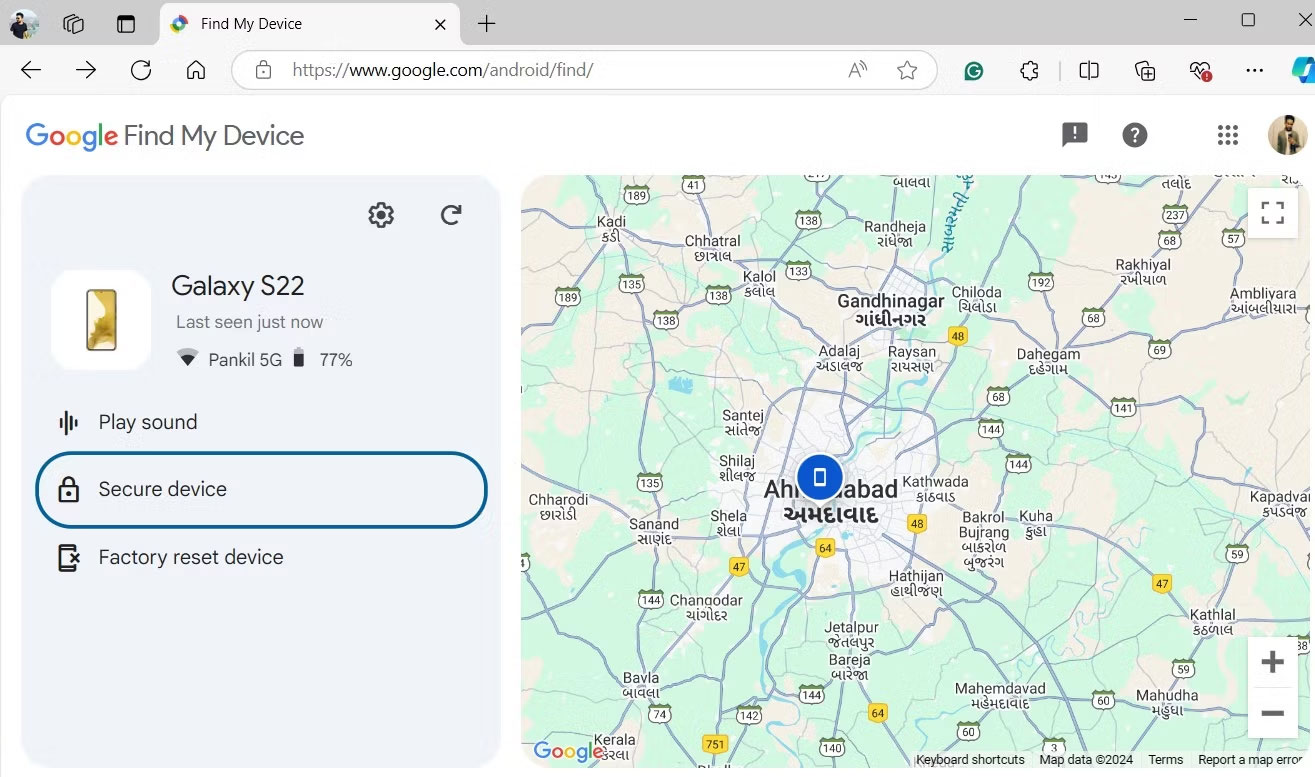Screen dimensions: 1315x777
Task: Click the phone location marker on map
Action: pyautogui.click(x=819, y=477)
